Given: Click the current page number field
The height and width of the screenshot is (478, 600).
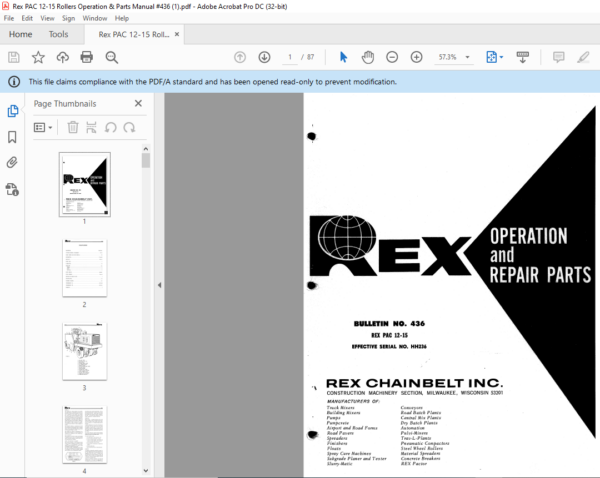Looking at the screenshot, I should coord(290,57).
